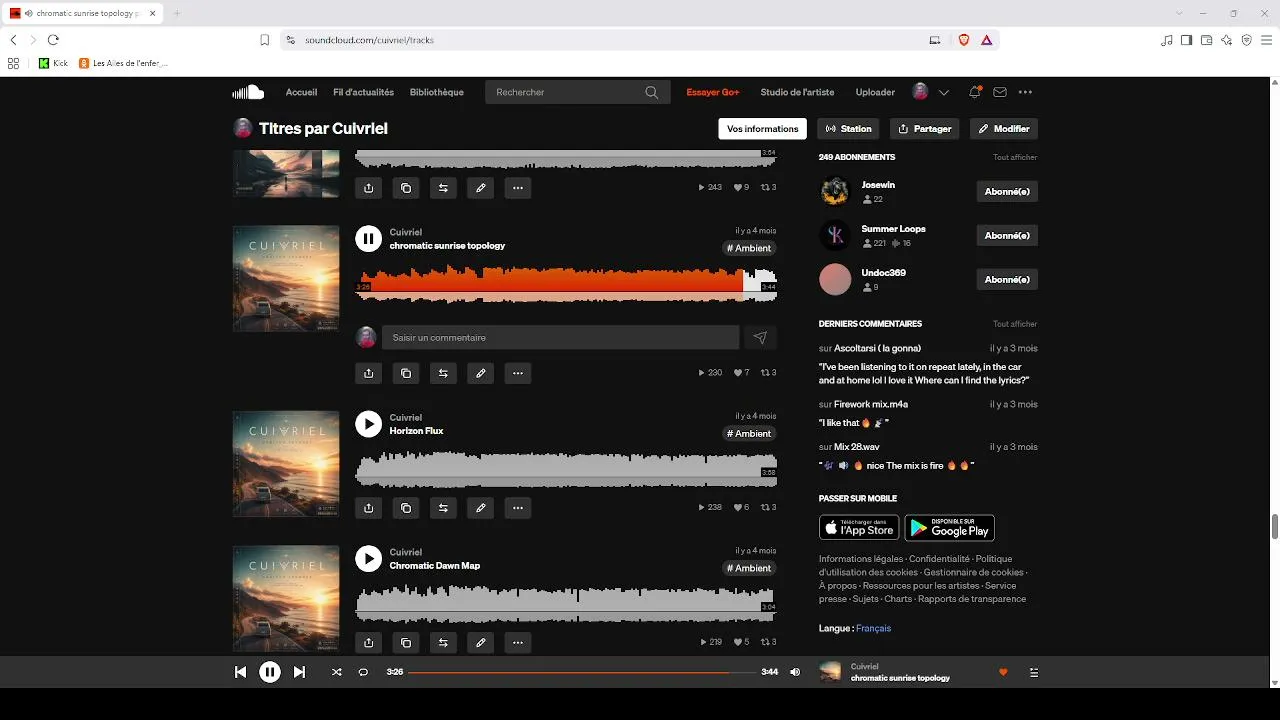Screen dimensions: 1280x720
Task: Edit the Chromatic Dawn Map track
Action: (481, 642)
